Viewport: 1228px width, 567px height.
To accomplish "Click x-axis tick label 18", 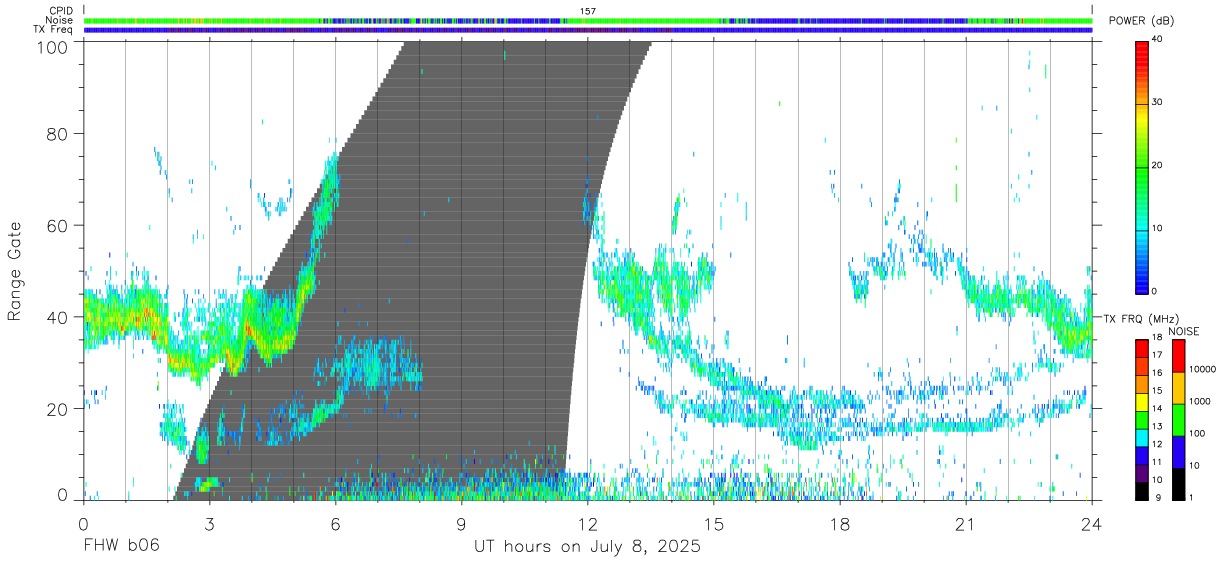I will tap(840, 523).
